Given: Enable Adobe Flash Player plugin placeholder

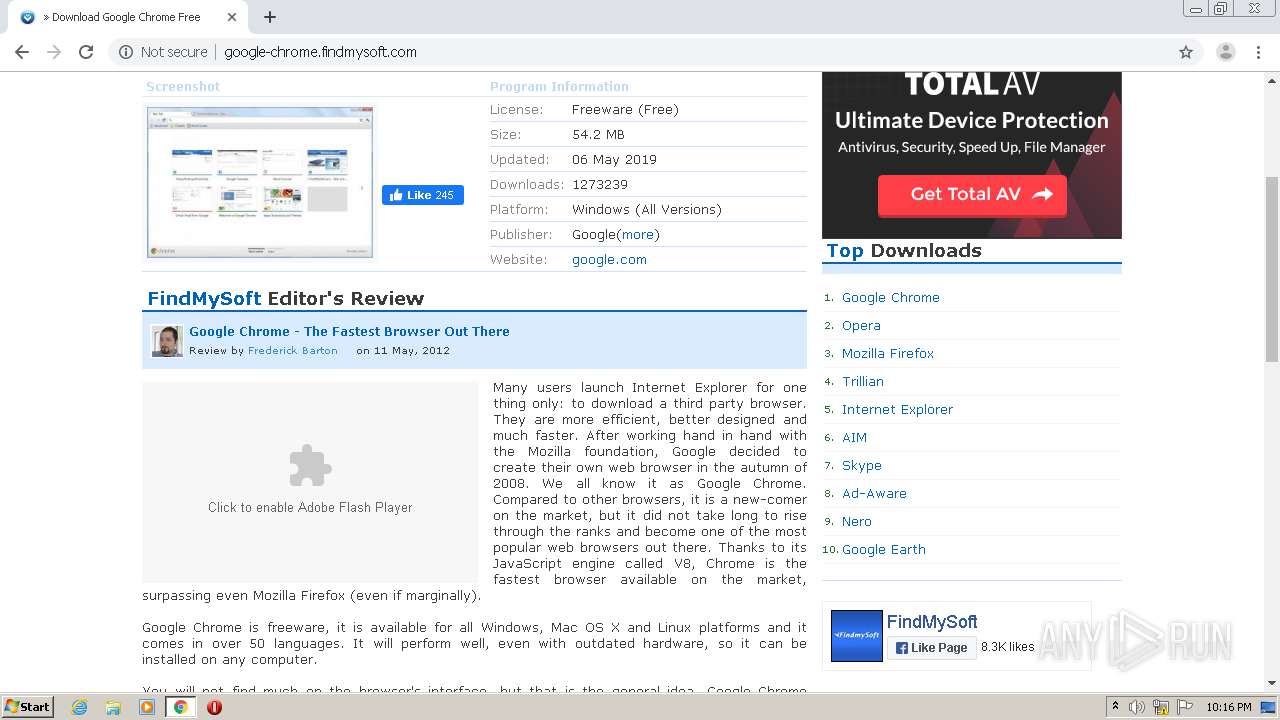Looking at the screenshot, I should tap(310, 482).
